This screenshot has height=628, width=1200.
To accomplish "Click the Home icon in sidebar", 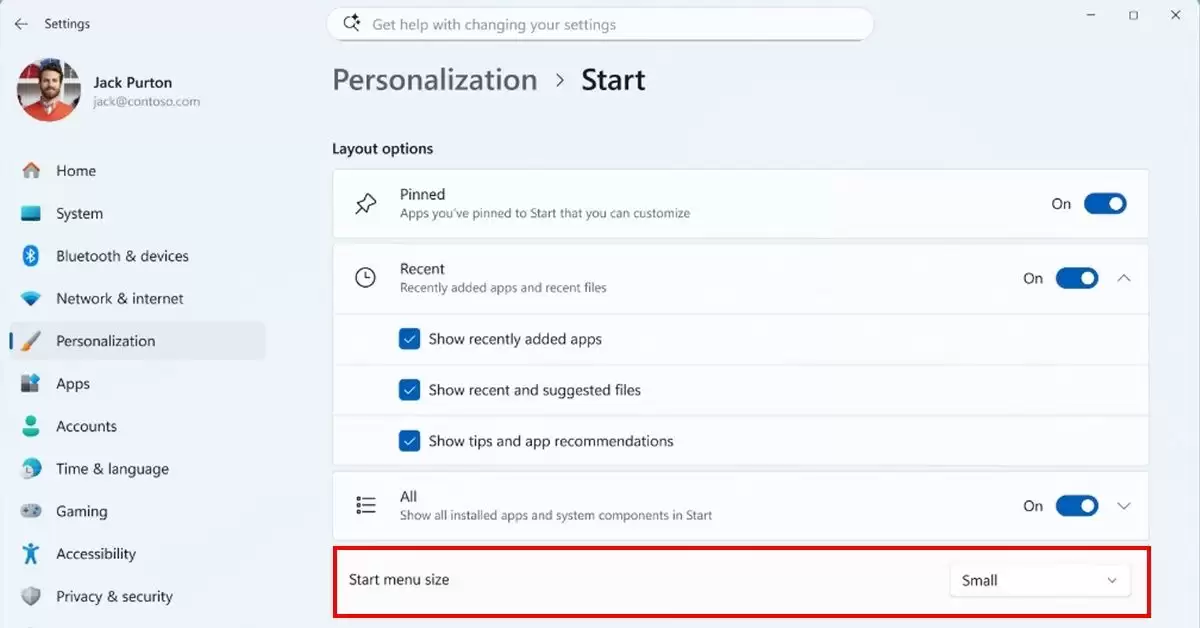I will (x=31, y=171).
